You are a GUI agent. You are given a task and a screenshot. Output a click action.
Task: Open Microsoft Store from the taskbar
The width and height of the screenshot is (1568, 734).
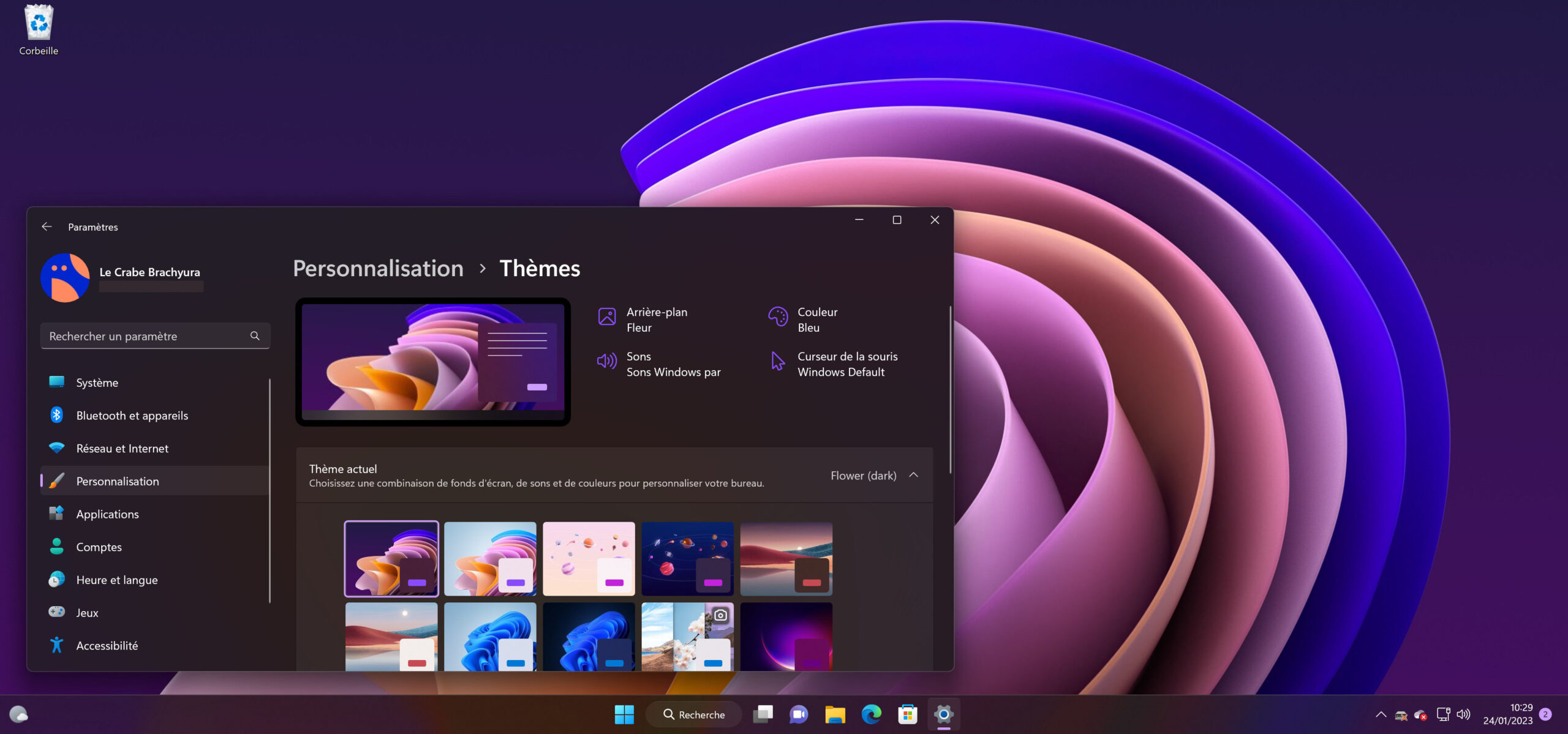pyautogui.click(x=908, y=714)
